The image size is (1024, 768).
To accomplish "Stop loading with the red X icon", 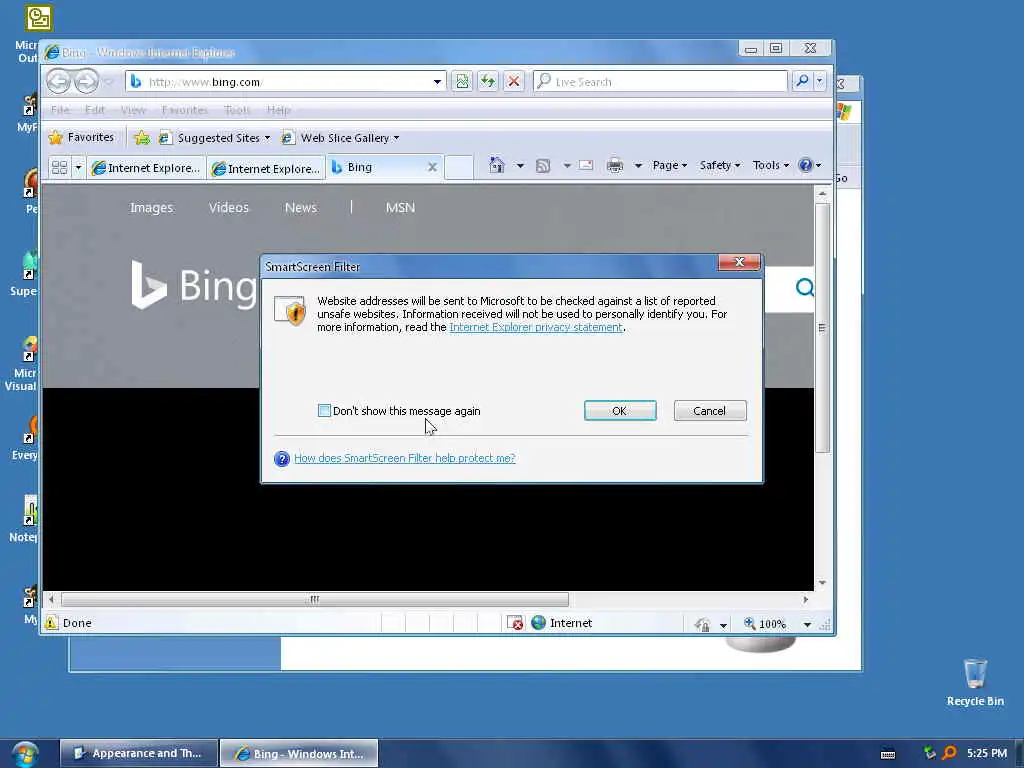I will 514,82.
